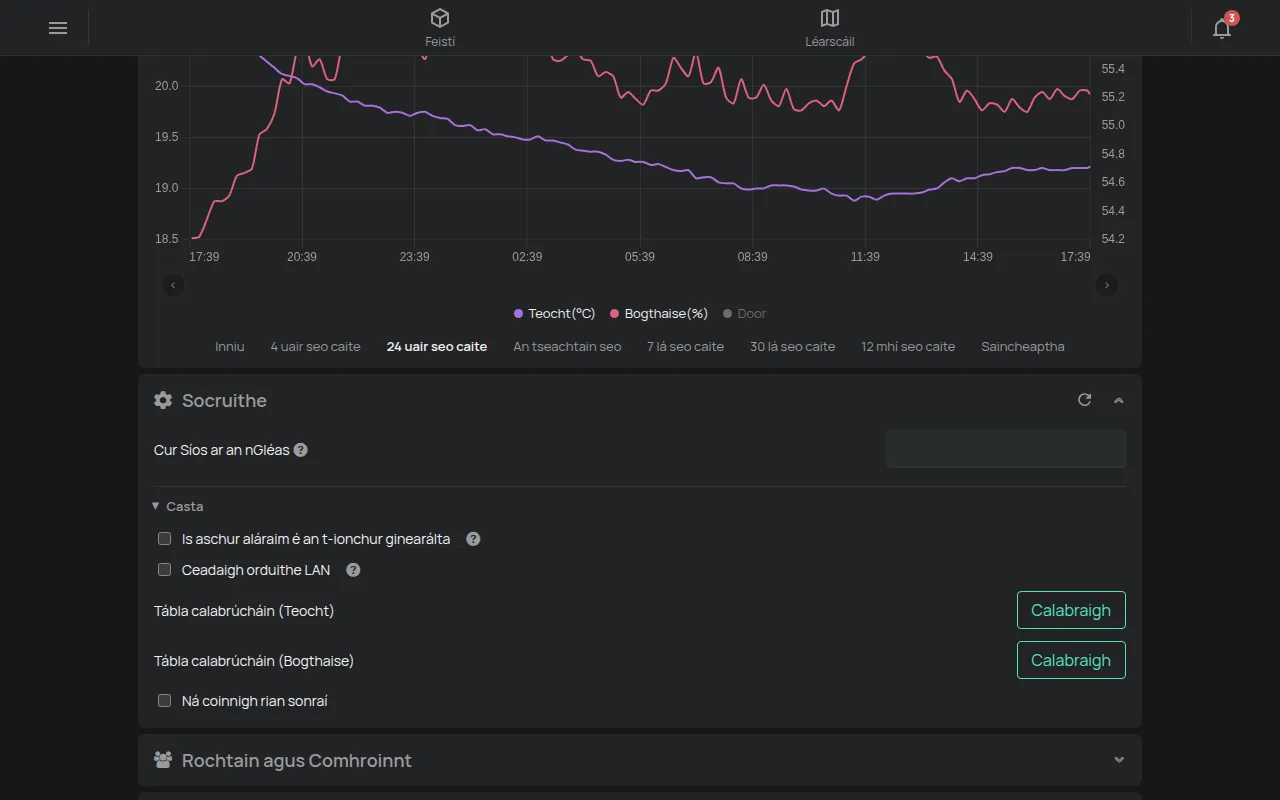The image size is (1280, 800).
Task: Toggle Is aschur aláraim checkbox
Action: tap(165, 539)
